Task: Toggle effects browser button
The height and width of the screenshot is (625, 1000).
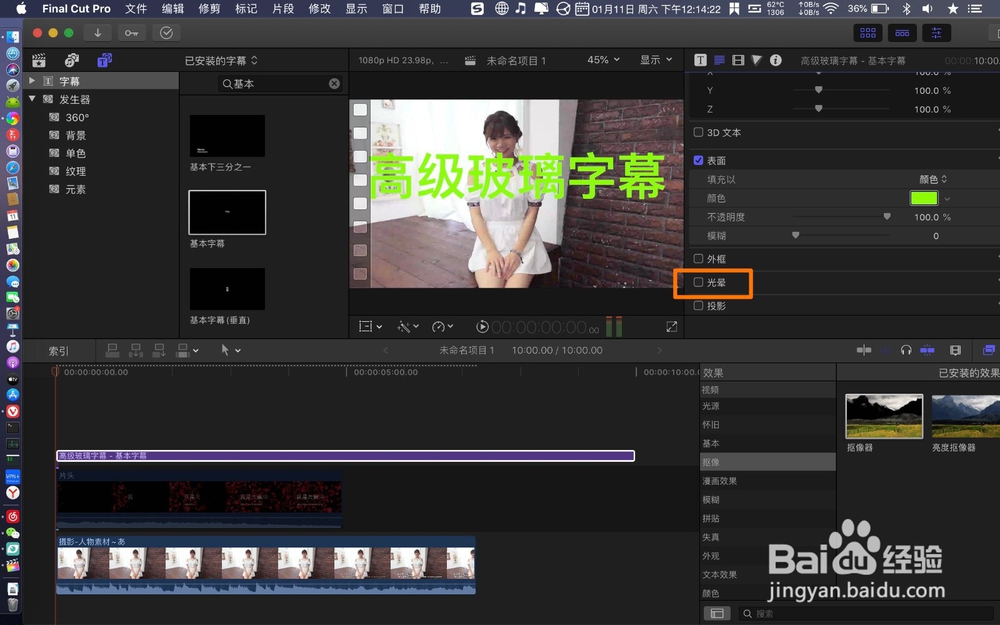Action: pyautogui.click(x=989, y=350)
